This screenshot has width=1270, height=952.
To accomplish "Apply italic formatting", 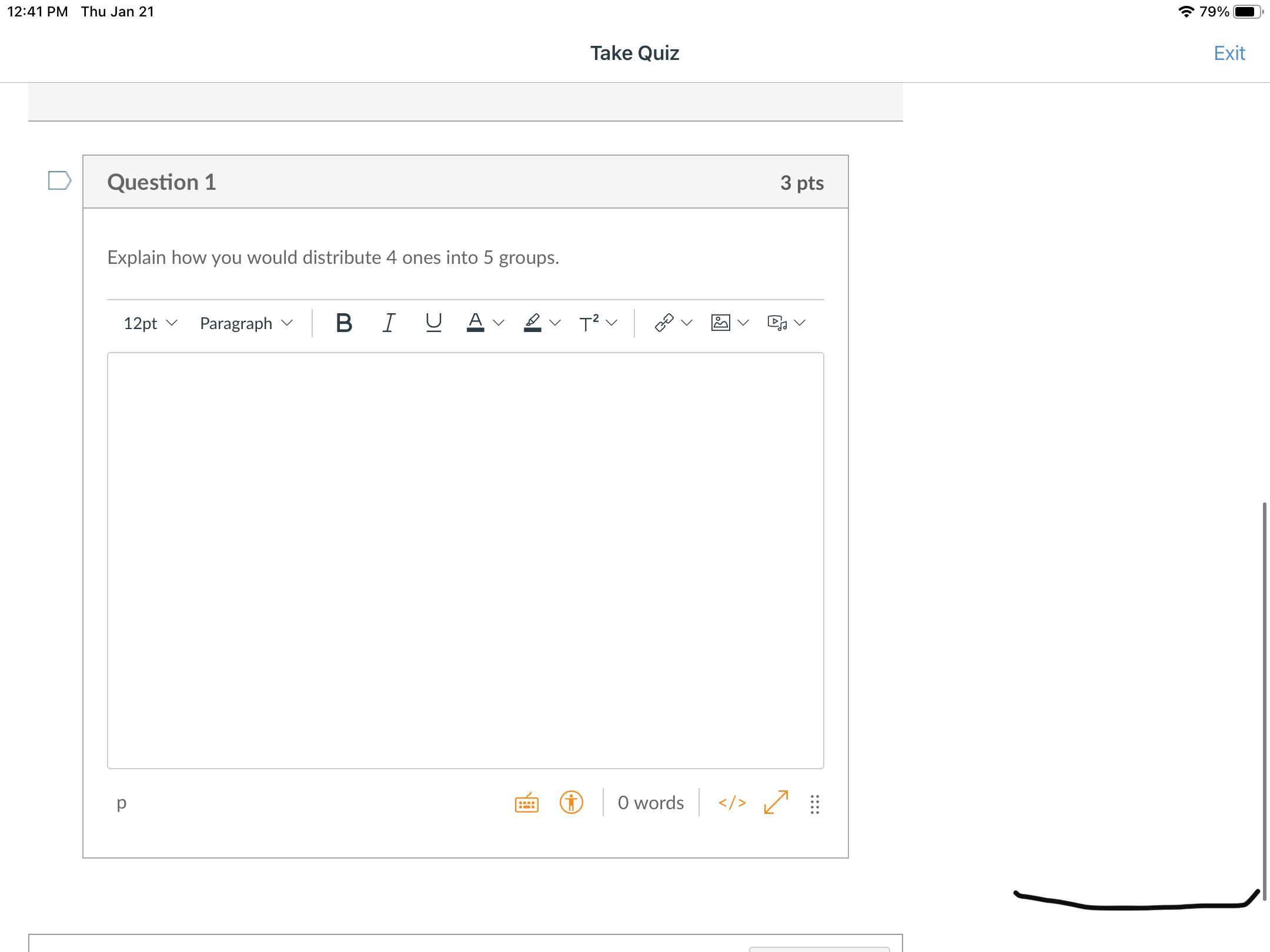I will 389,323.
